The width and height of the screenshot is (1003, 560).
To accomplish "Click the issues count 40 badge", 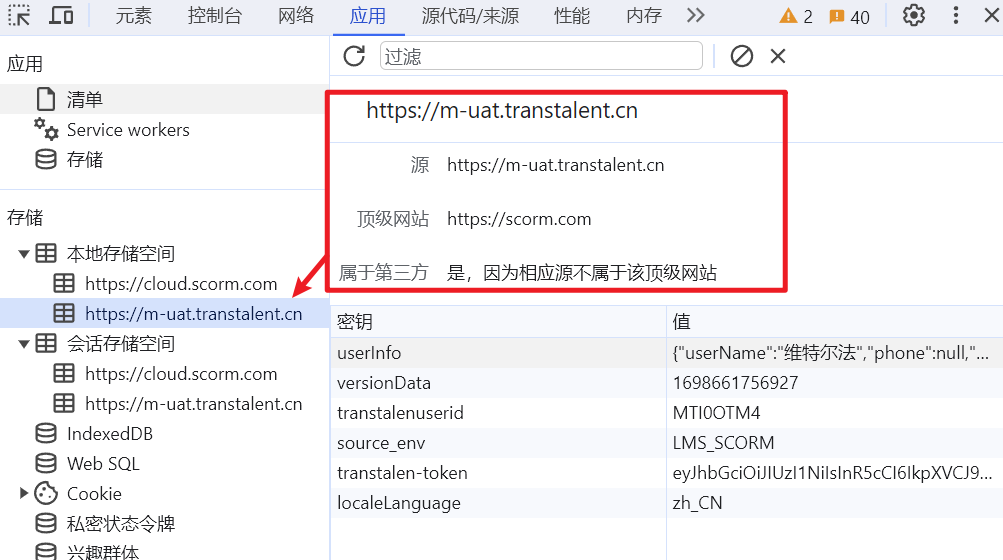I will [849, 17].
